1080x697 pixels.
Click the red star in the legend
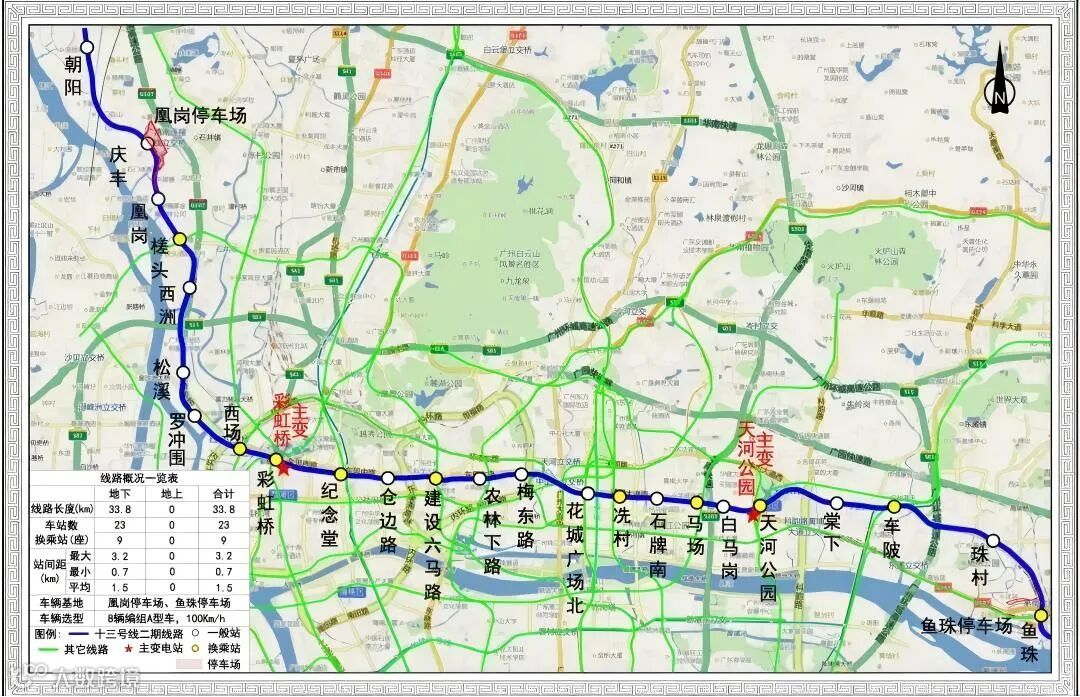[129, 648]
